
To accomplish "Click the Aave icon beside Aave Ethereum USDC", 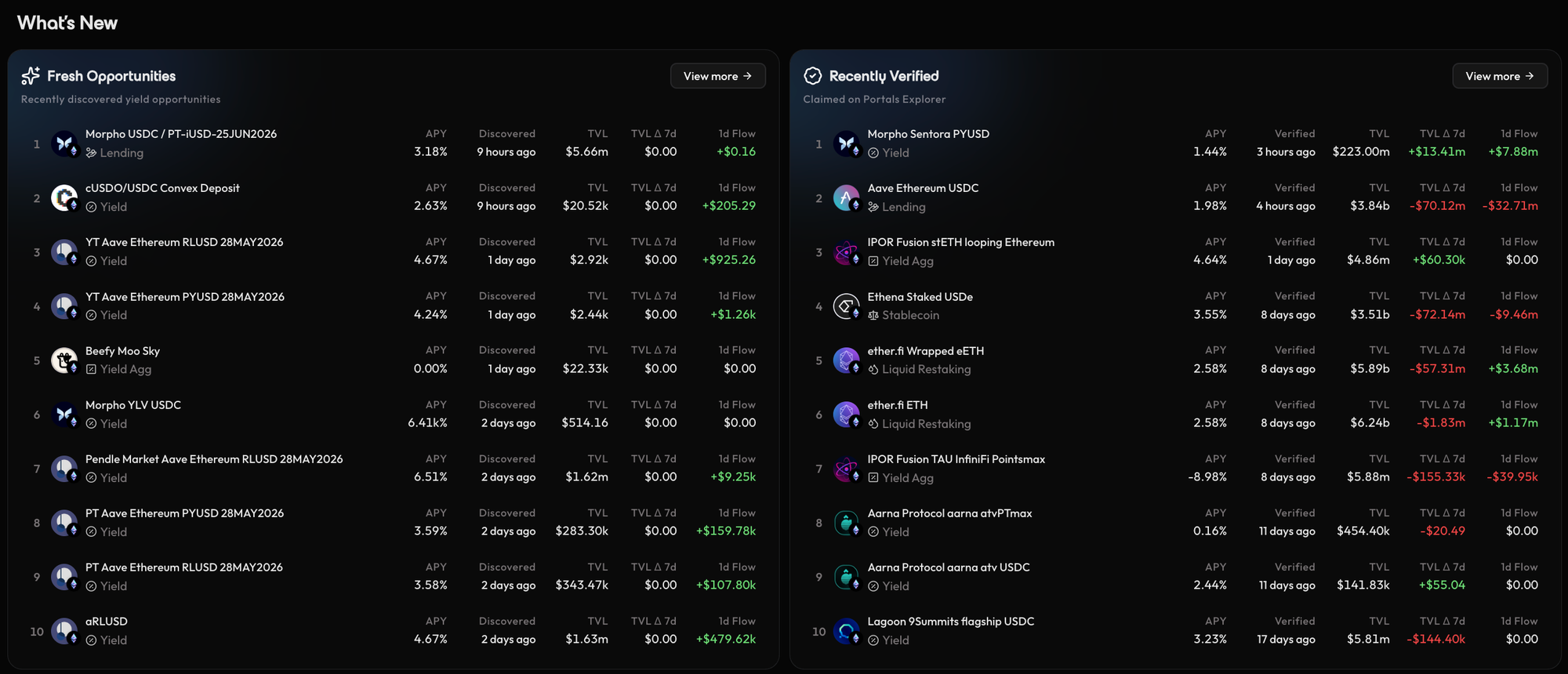I will pos(846,197).
